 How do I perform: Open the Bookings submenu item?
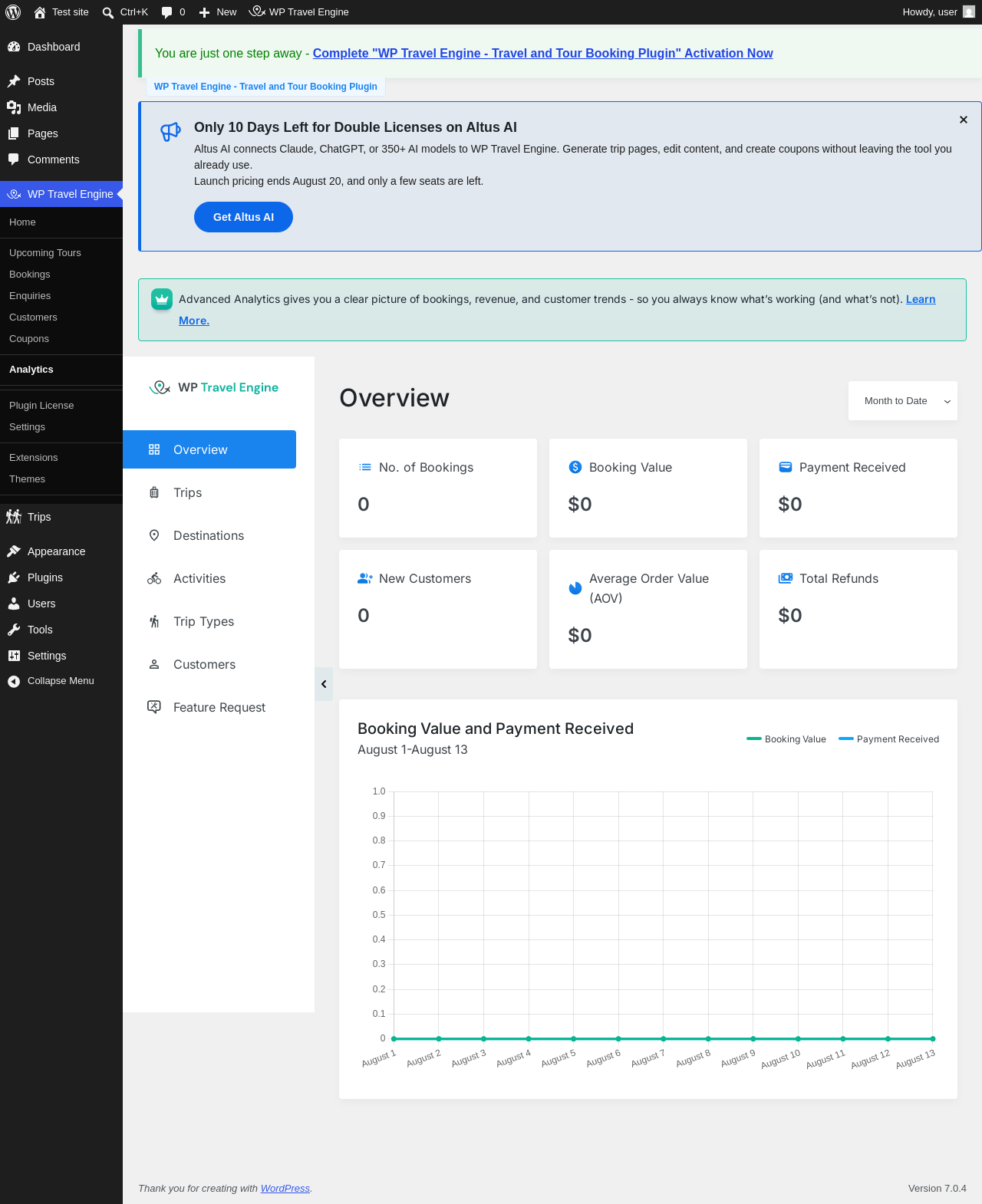(30, 275)
